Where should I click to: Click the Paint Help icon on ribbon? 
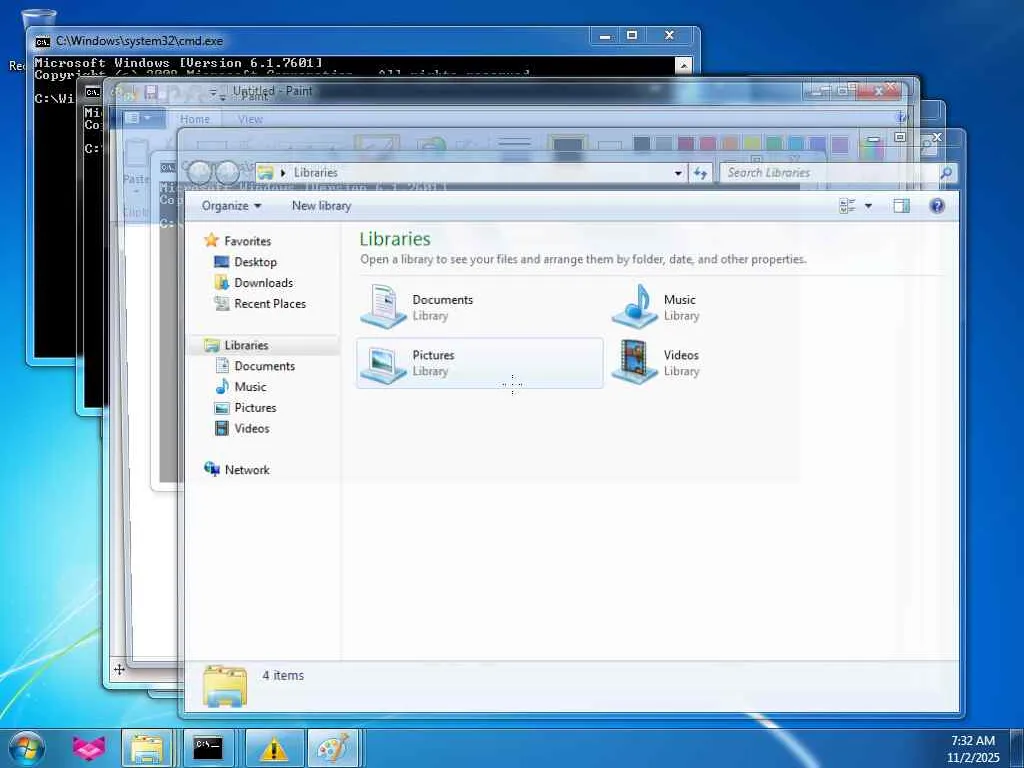point(901,118)
